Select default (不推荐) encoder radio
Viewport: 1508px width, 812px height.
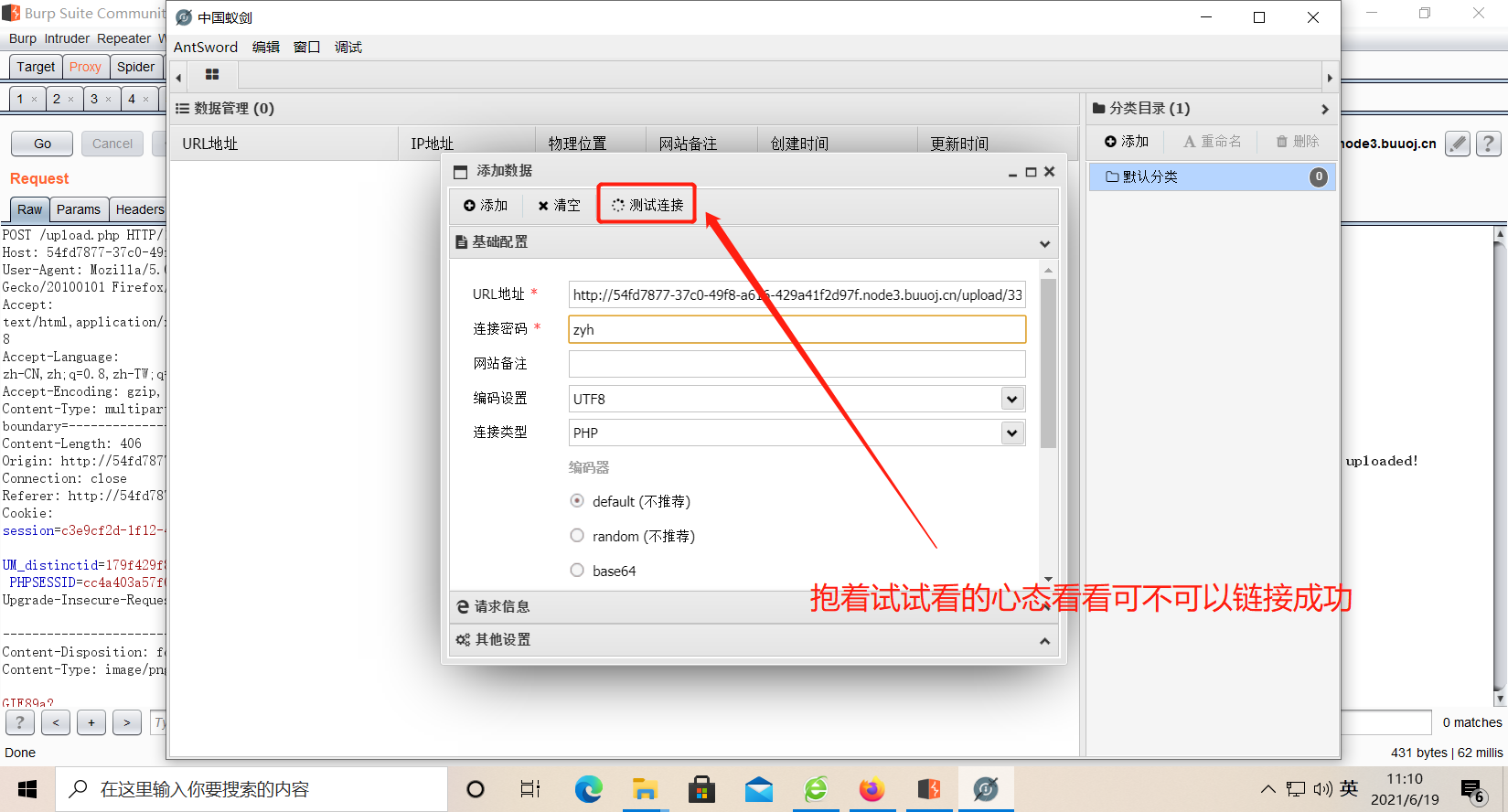577,501
